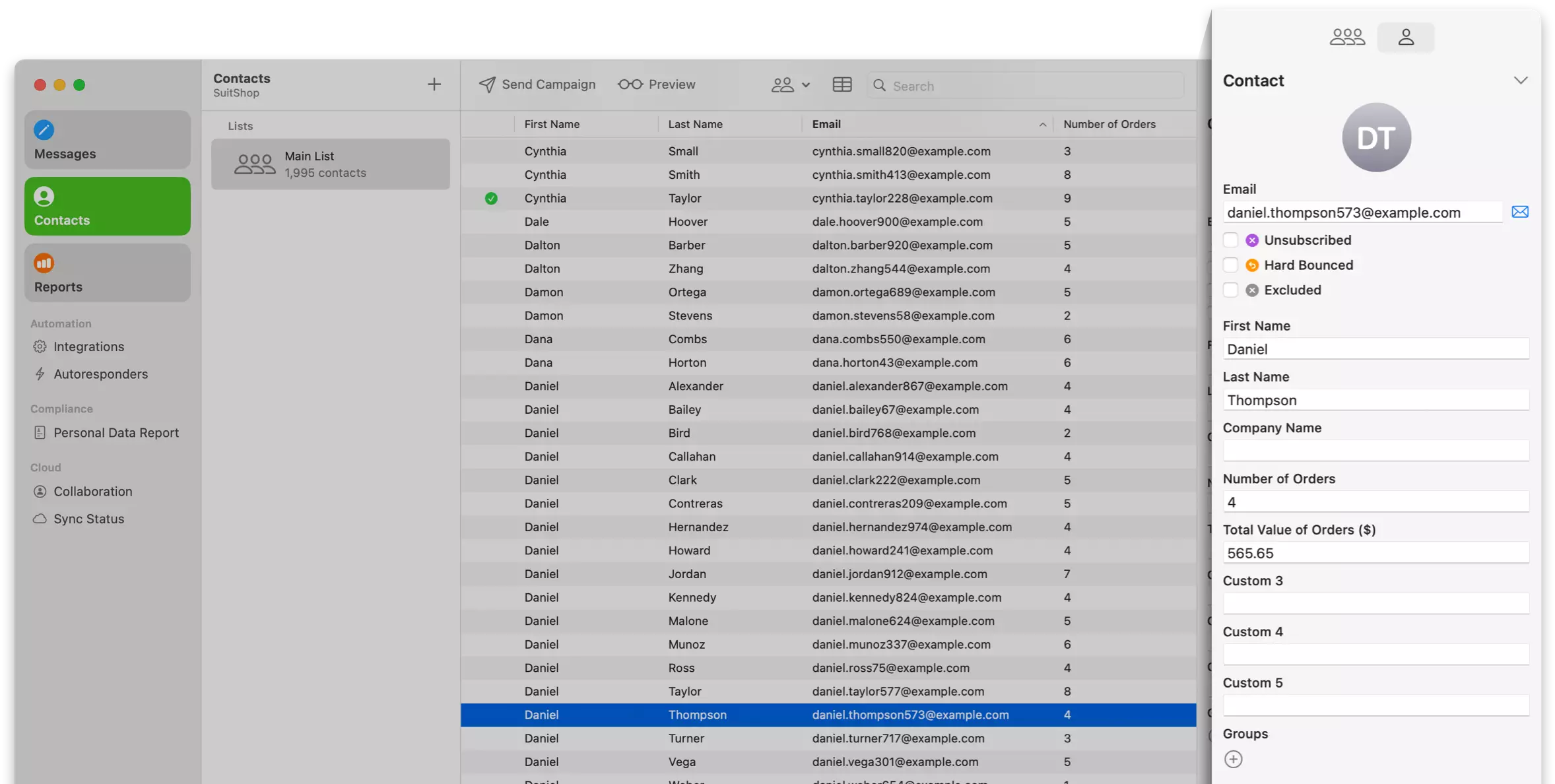Screen dimensions: 1555x784
Task: Select daniel.vega301@example.com row
Action: pyautogui.click(x=828, y=762)
